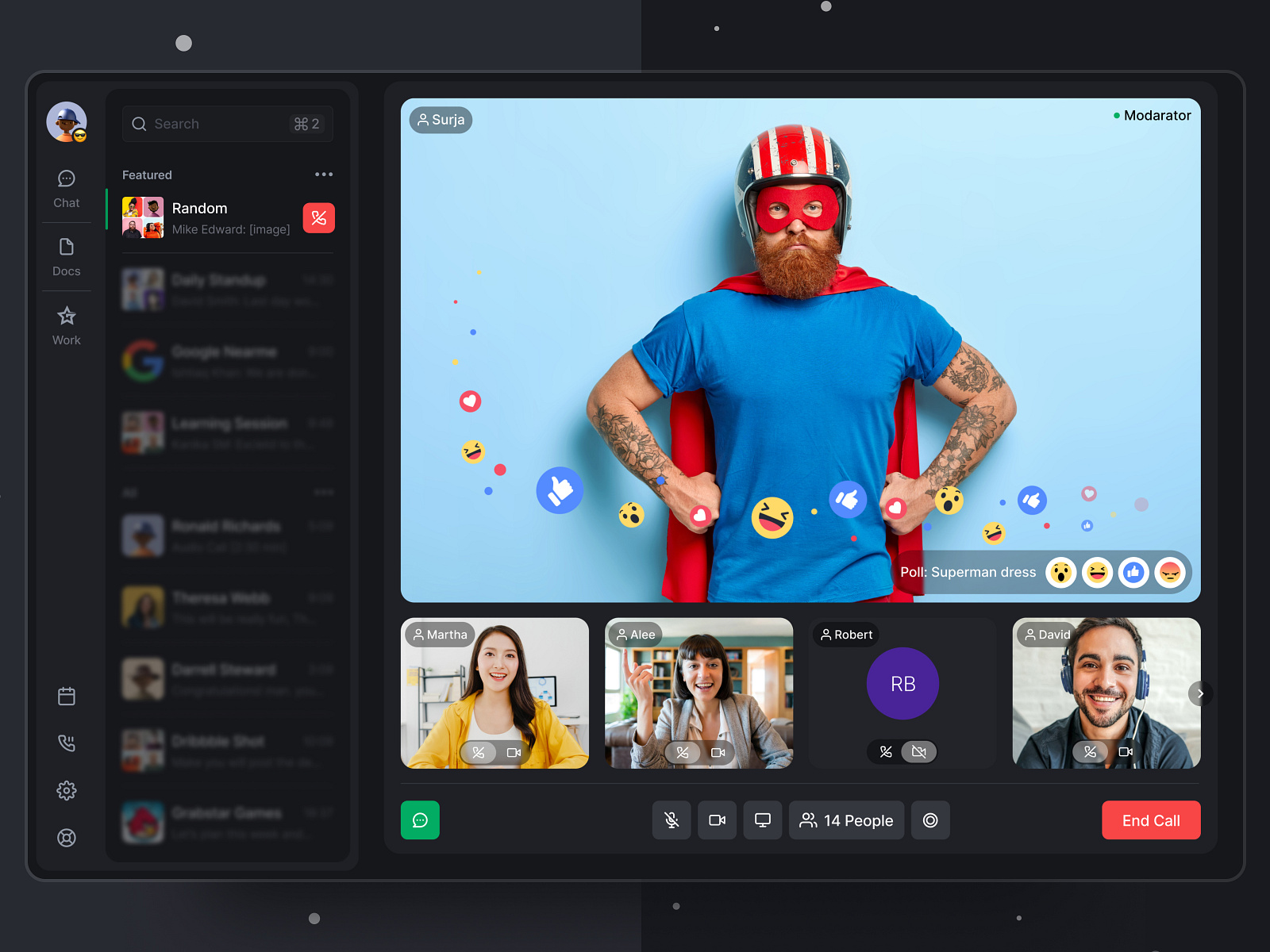The width and height of the screenshot is (1270, 952).
Task: Start recording the call
Action: point(930,820)
